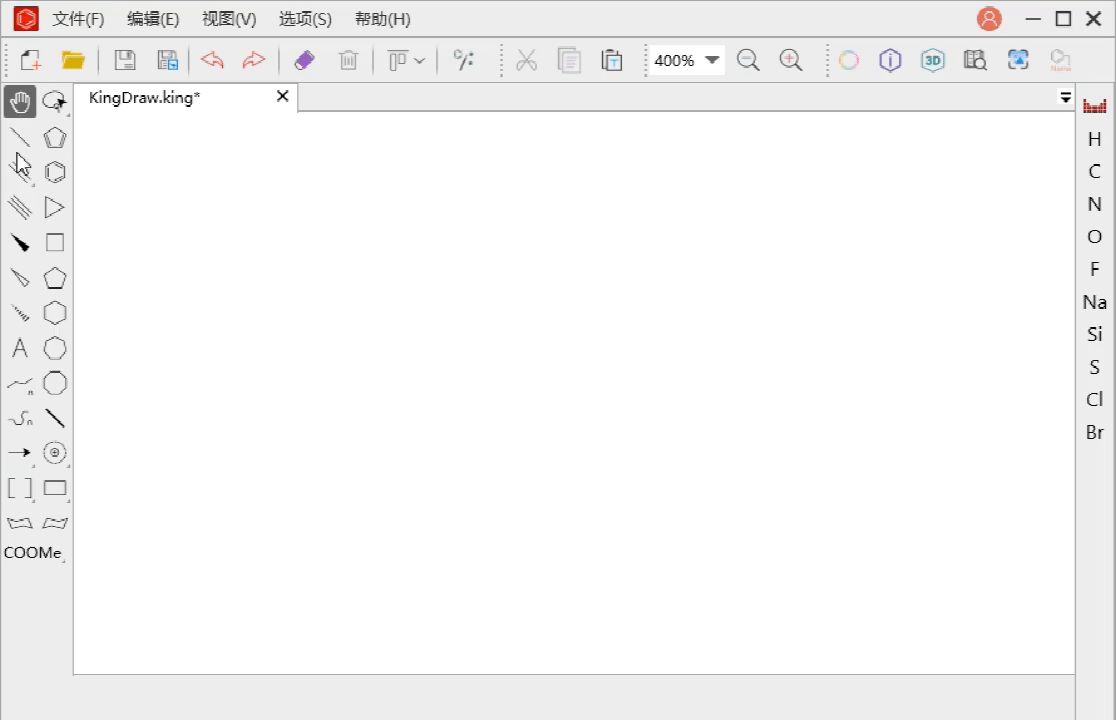The image size is (1116, 720).
Task: Click the eraser tool in toolbar
Action: pyautogui.click(x=305, y=60)
